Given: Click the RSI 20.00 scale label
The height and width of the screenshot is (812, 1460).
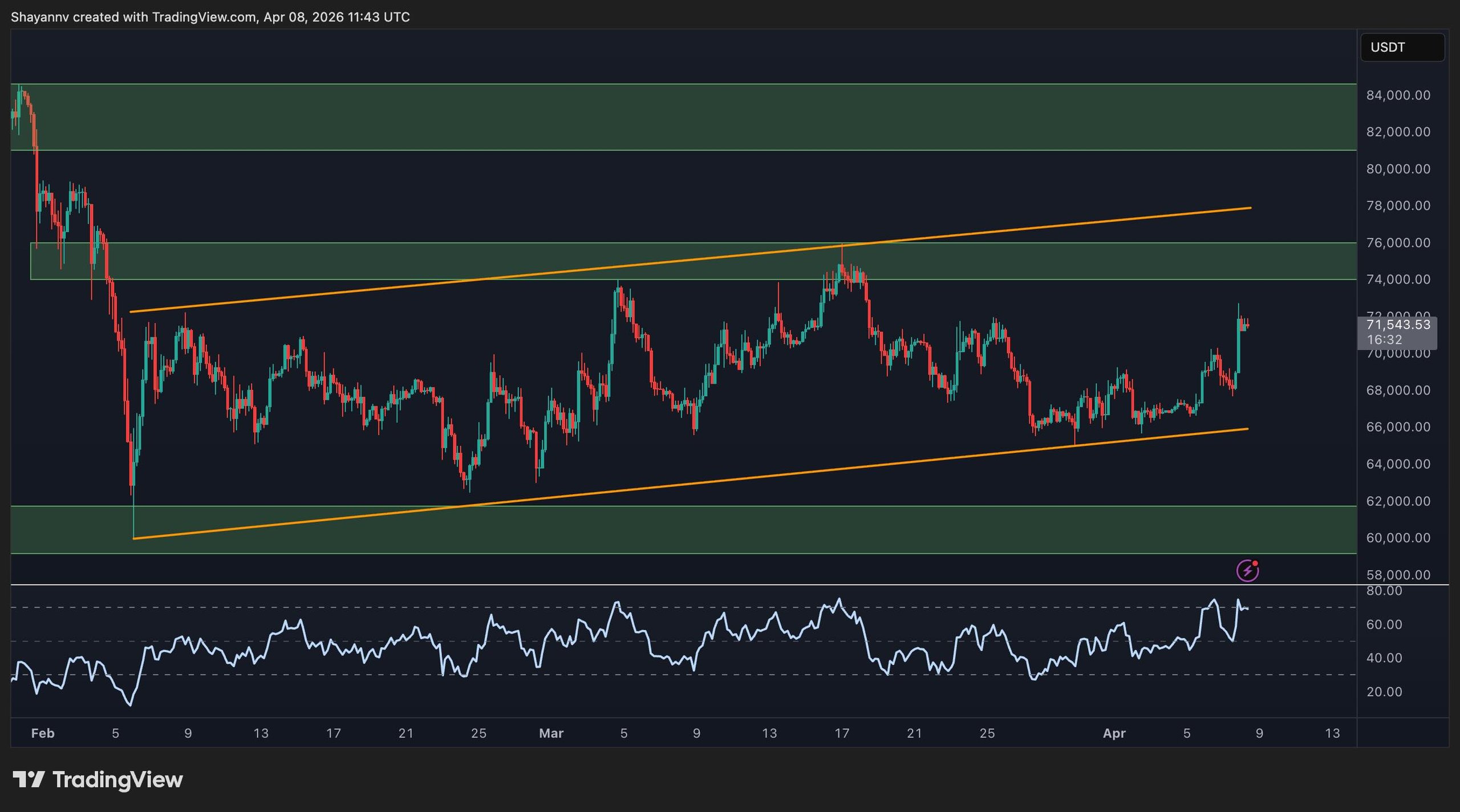Looking at the screenshot, I should (1384, 692).
